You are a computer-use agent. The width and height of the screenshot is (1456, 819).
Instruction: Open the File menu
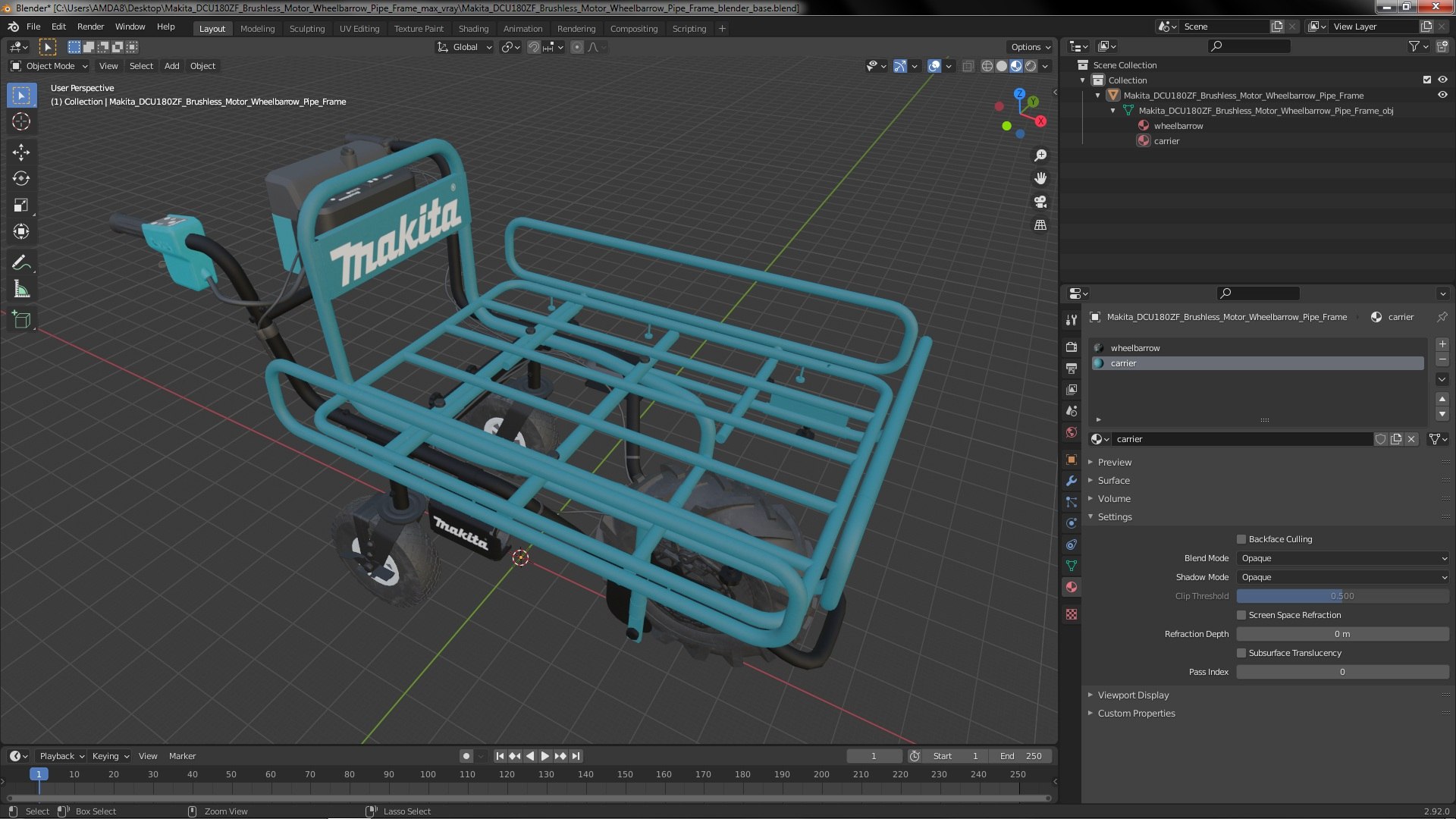(33, 27)
